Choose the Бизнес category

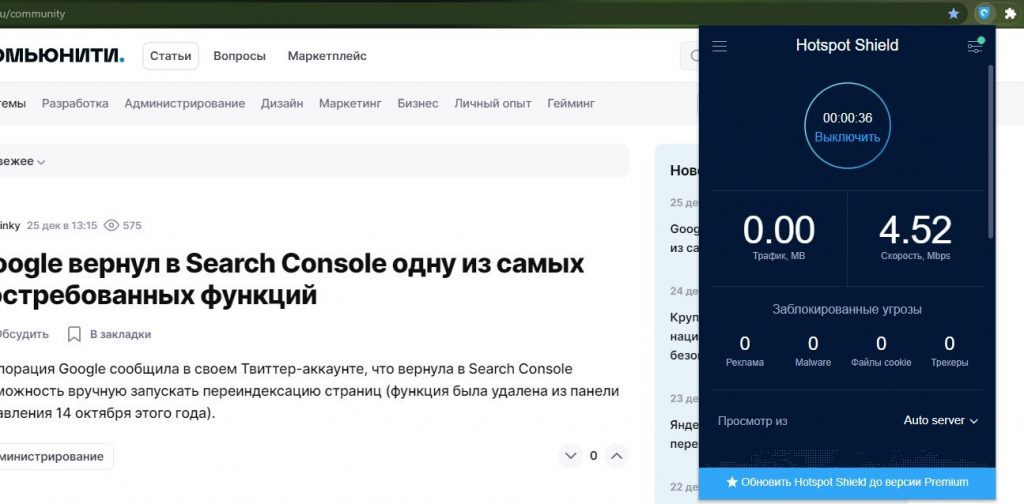click(418, 103)
